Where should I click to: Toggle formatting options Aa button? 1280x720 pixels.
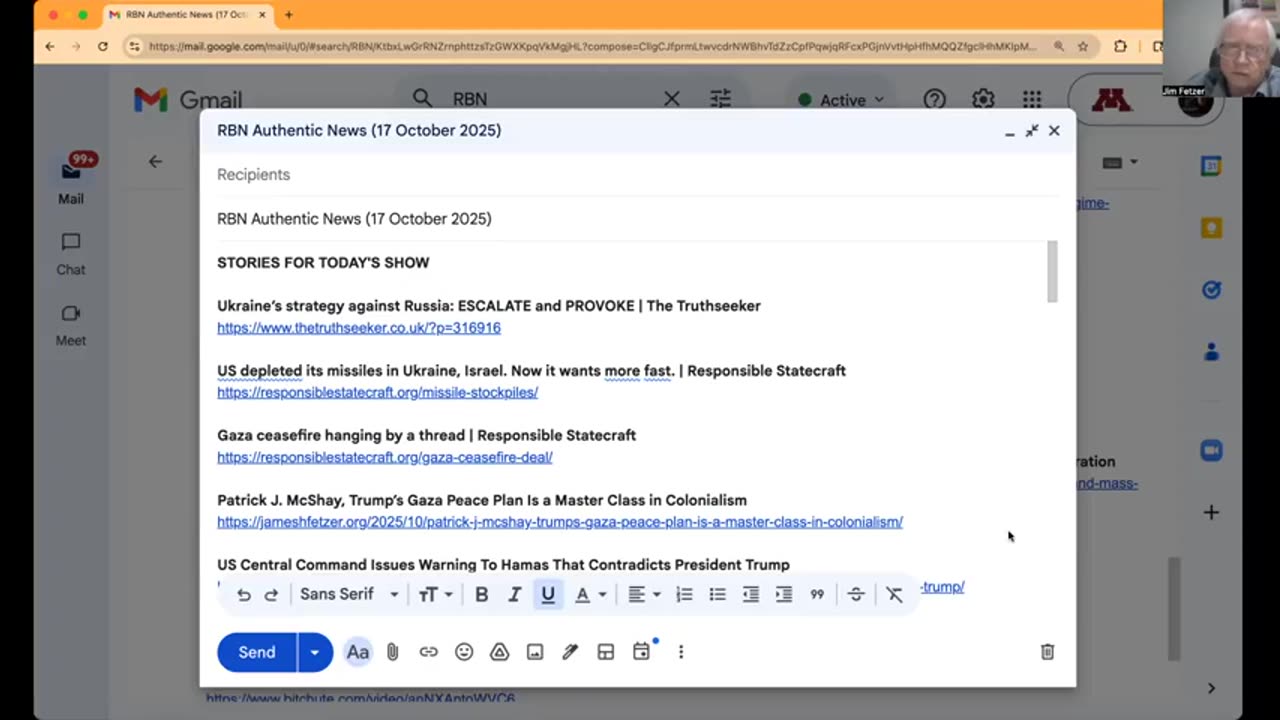(358, 652)
